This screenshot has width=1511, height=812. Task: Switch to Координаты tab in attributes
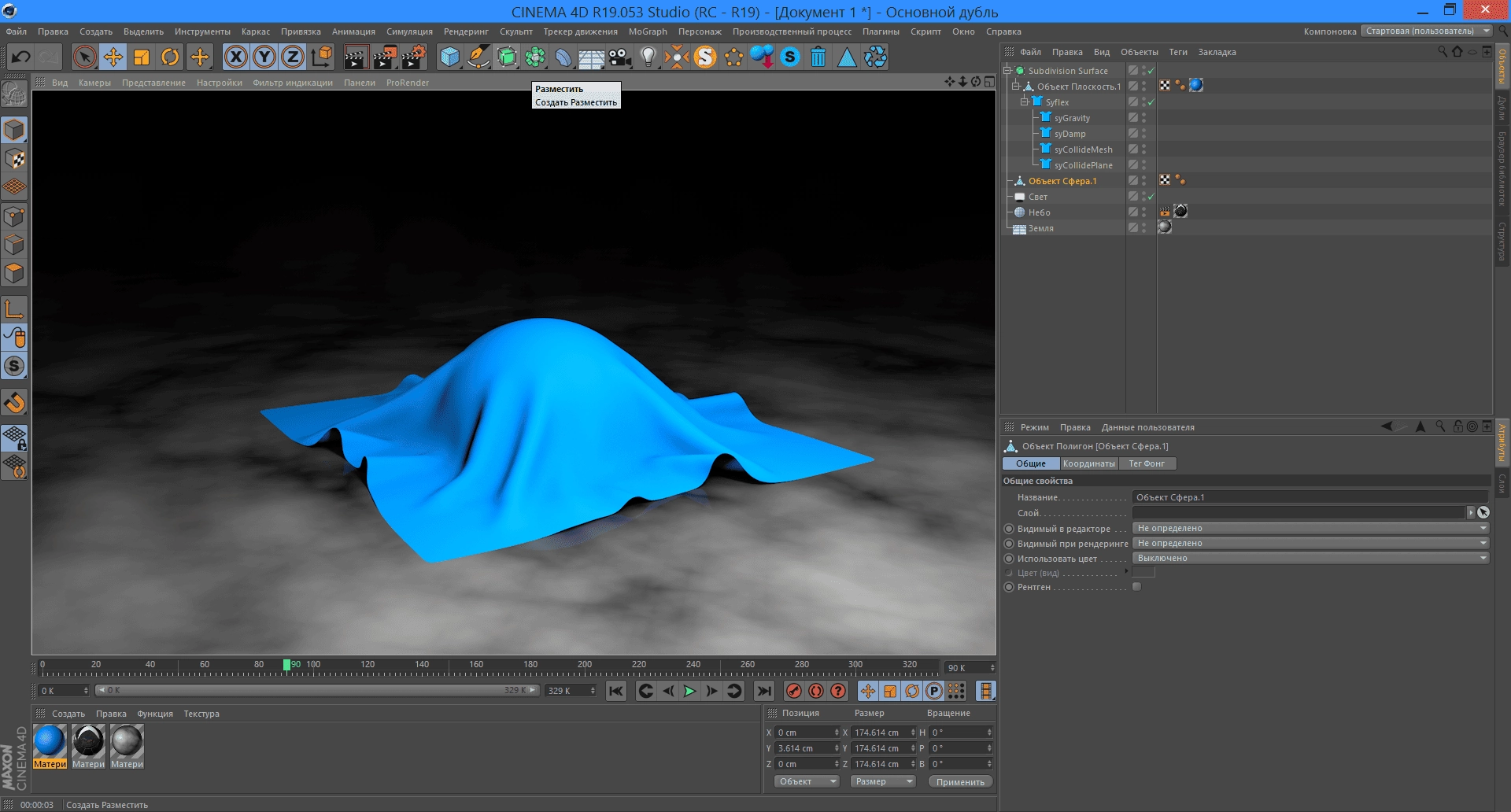(1088, 463)
